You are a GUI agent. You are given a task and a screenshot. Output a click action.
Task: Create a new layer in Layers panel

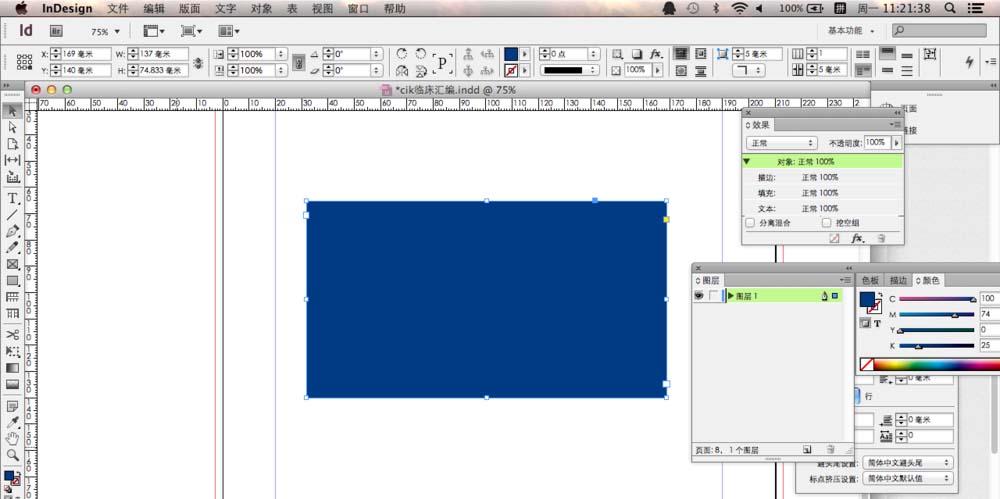(807, 451)
